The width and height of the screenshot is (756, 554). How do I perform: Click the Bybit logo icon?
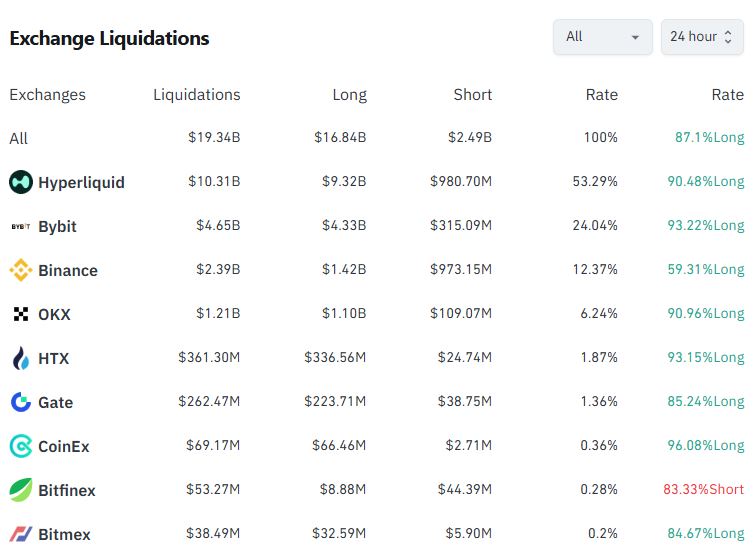[21, 226]
